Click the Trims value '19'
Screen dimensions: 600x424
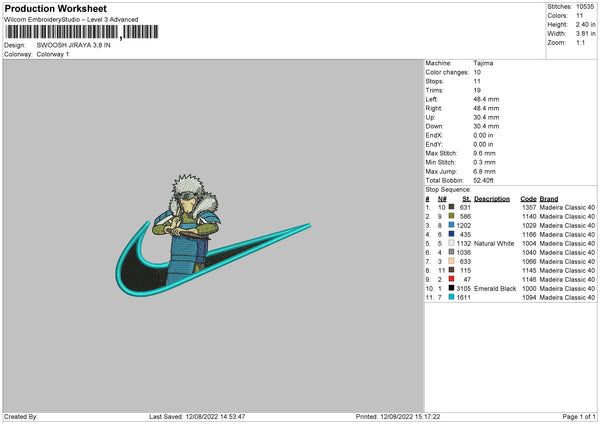coord(477,90)
